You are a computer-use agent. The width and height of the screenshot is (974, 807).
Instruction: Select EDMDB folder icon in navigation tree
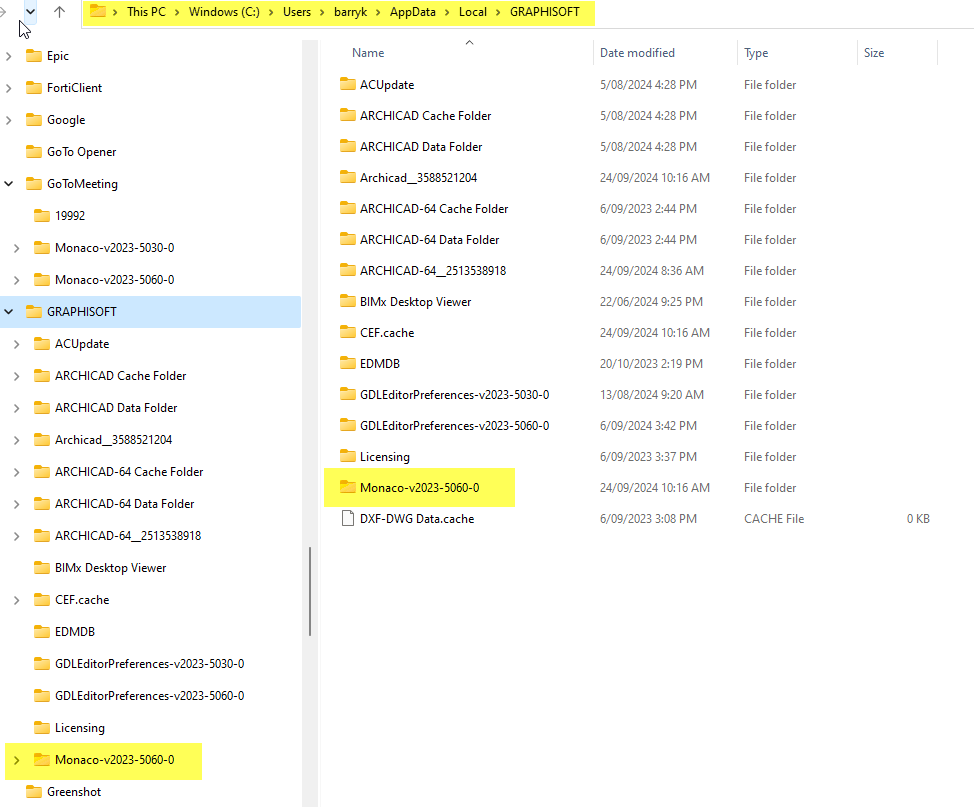click(x=42, y=632)
